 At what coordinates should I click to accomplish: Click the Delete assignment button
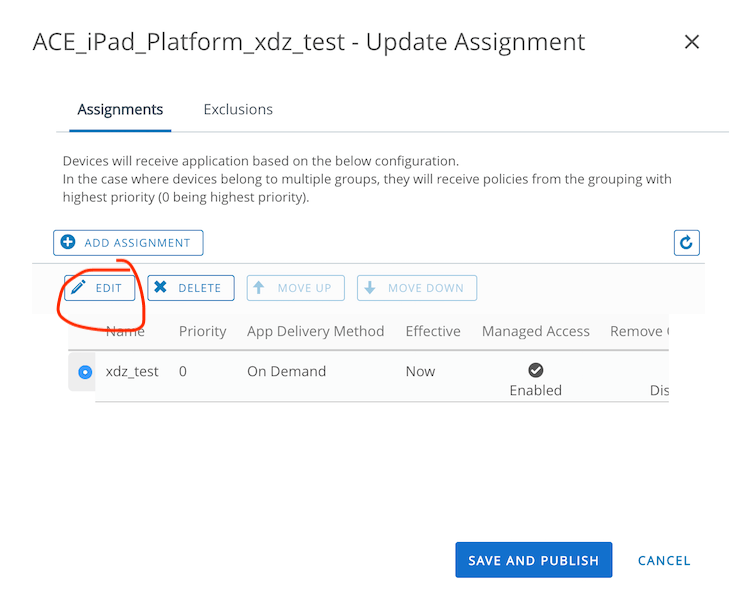[x=190, y=288]
